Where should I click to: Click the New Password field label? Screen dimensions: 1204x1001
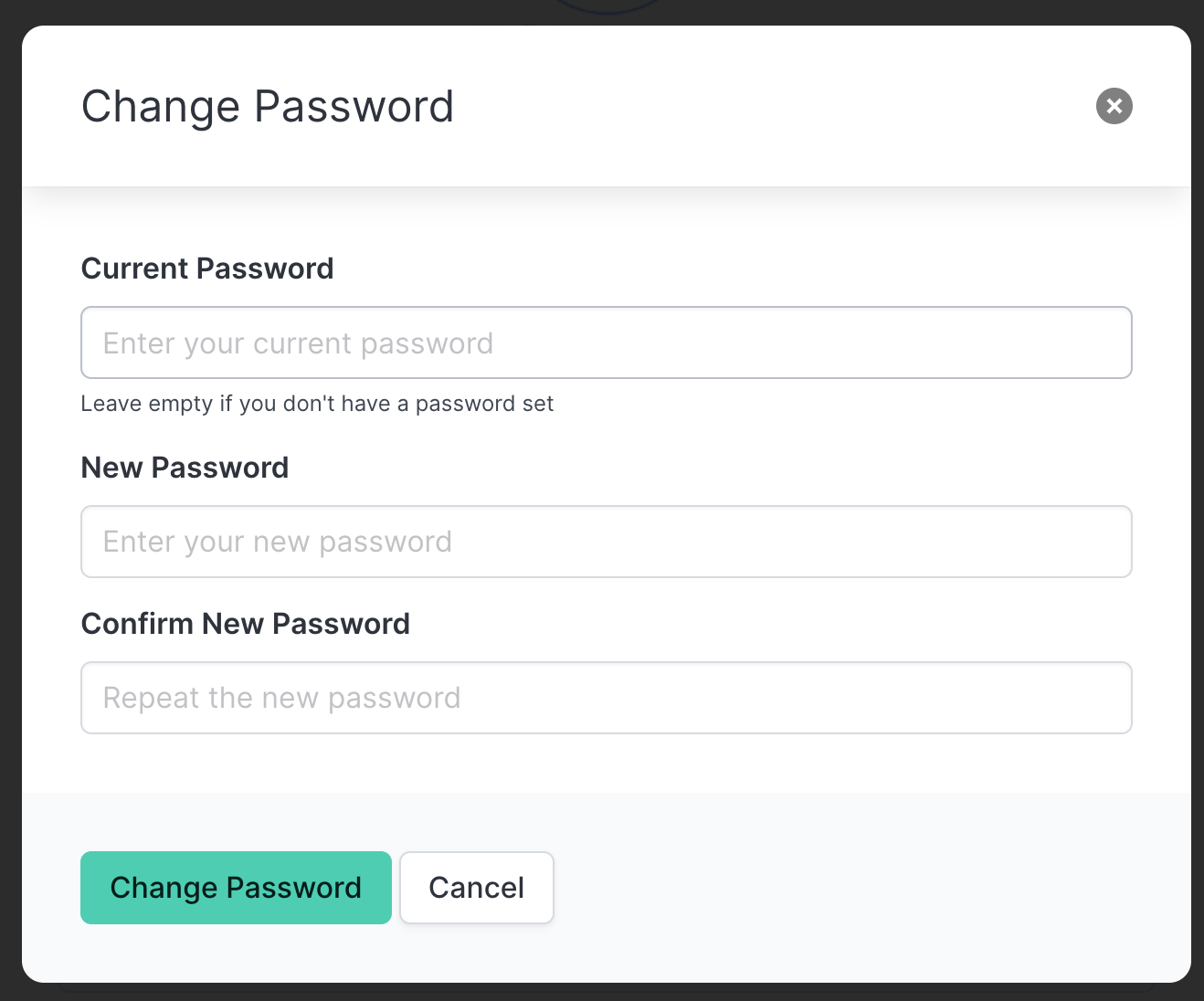[x=185, y=467]
